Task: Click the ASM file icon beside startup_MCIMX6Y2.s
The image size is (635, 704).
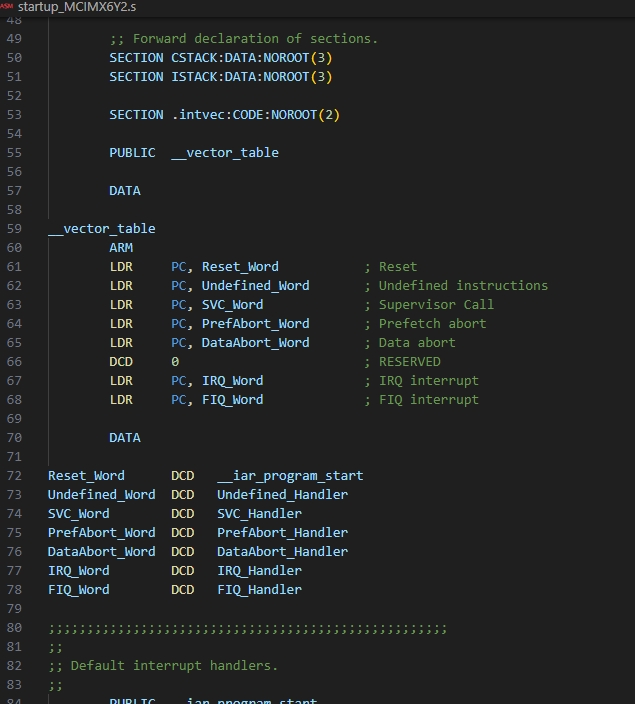Action: (x=7, y=6)
